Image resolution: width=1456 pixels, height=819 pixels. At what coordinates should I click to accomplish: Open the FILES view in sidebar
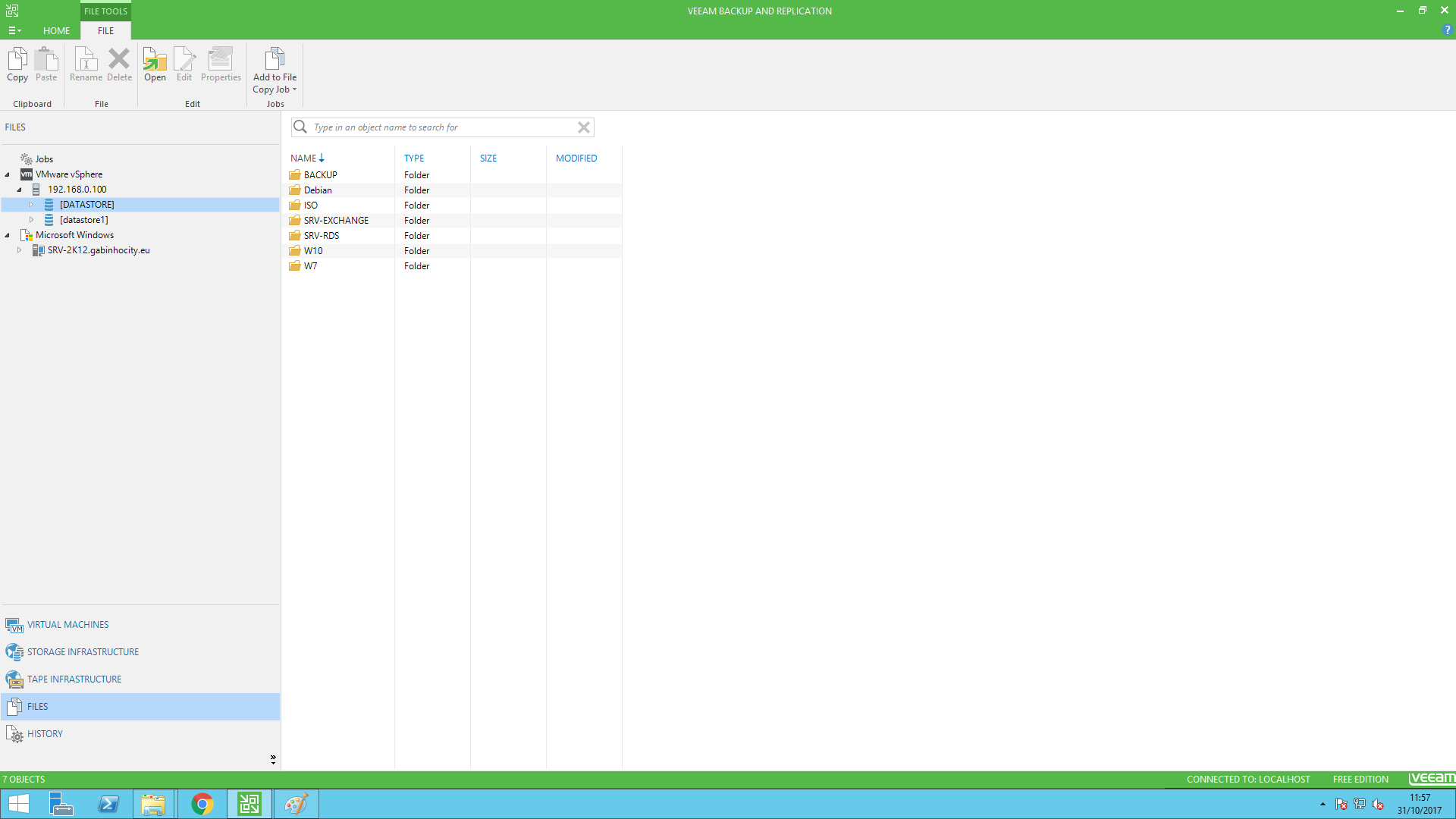140,707
